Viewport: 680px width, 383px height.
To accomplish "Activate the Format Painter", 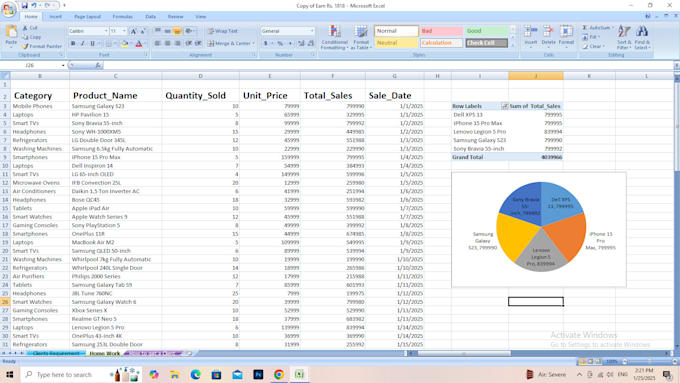I will point(42,46).
